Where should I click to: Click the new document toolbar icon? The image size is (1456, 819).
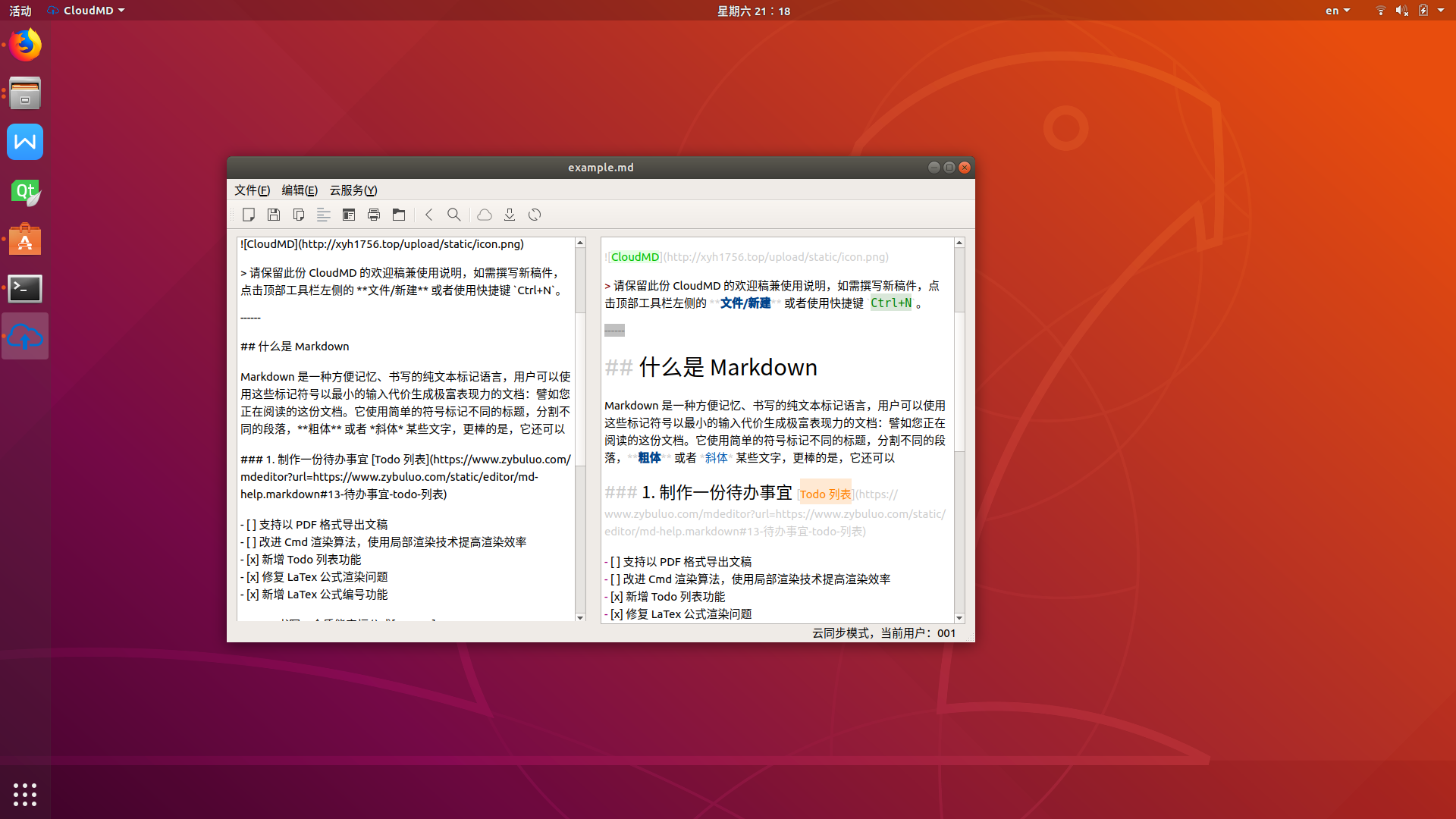[249, 215]
